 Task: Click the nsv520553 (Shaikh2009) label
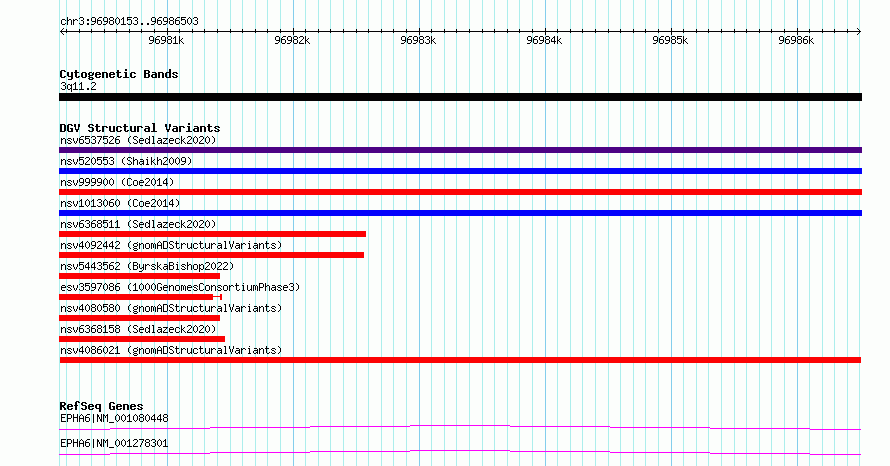[x=126, y=161]
